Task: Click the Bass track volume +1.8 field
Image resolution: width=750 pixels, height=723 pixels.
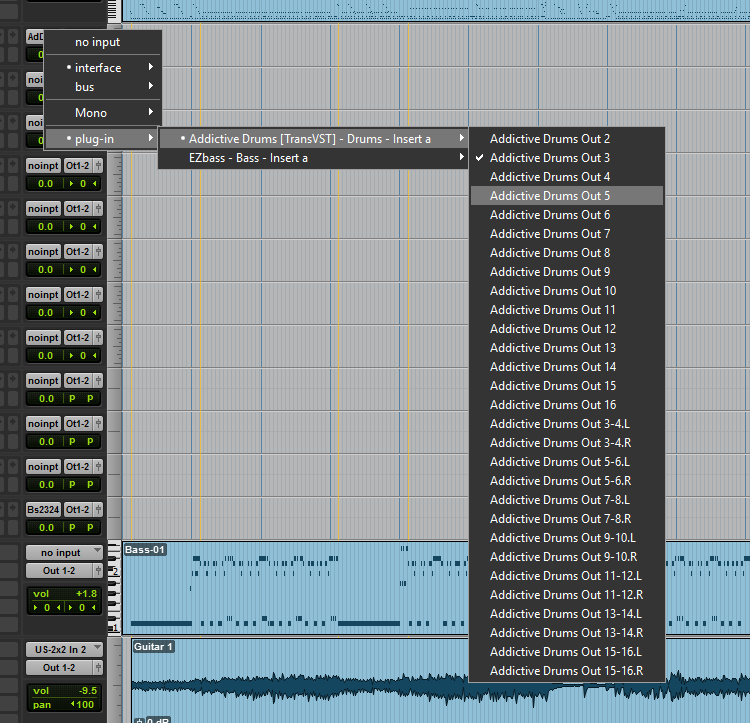Action: point(65,593)
